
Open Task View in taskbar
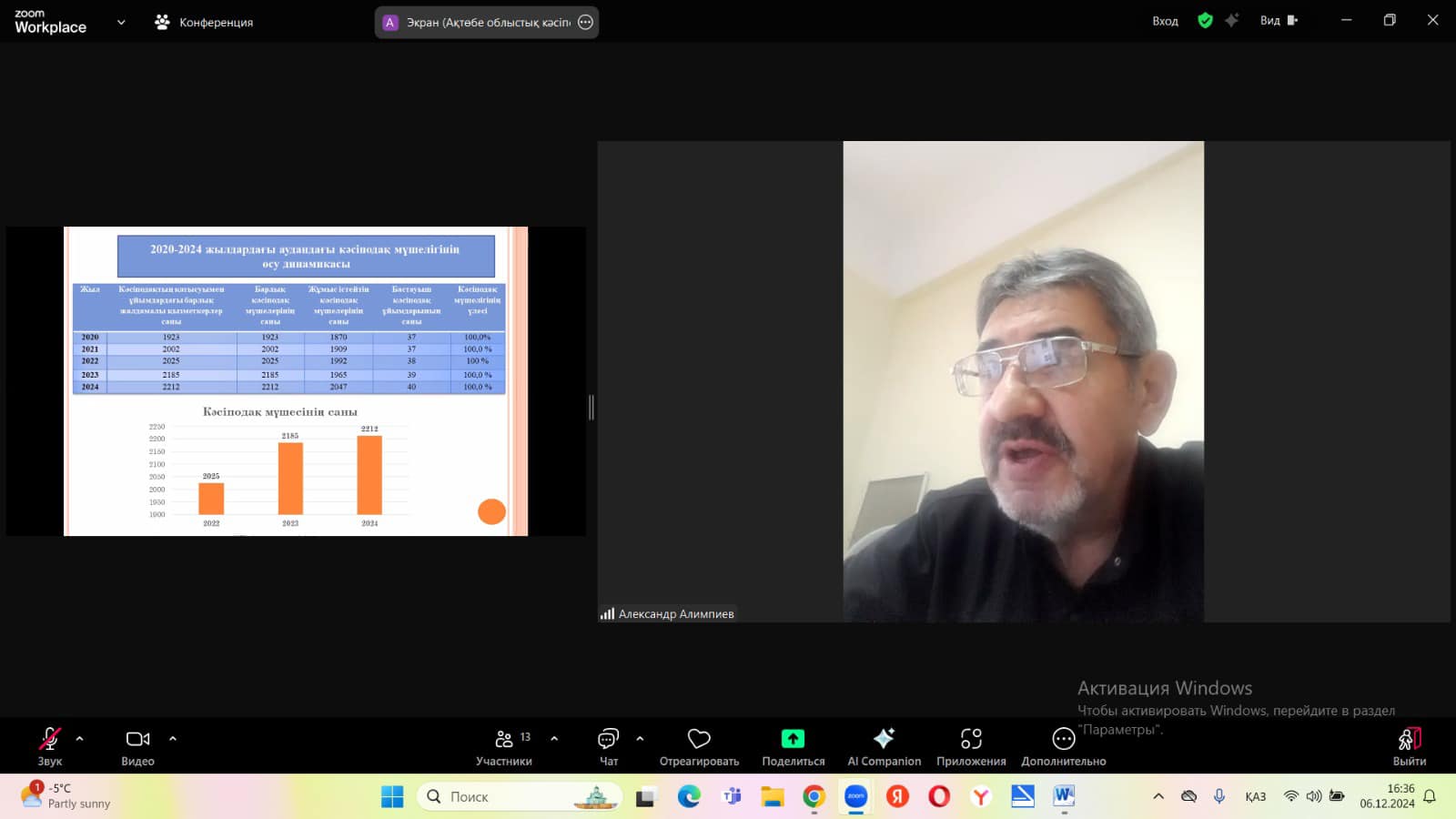click(x=646, y=796)
